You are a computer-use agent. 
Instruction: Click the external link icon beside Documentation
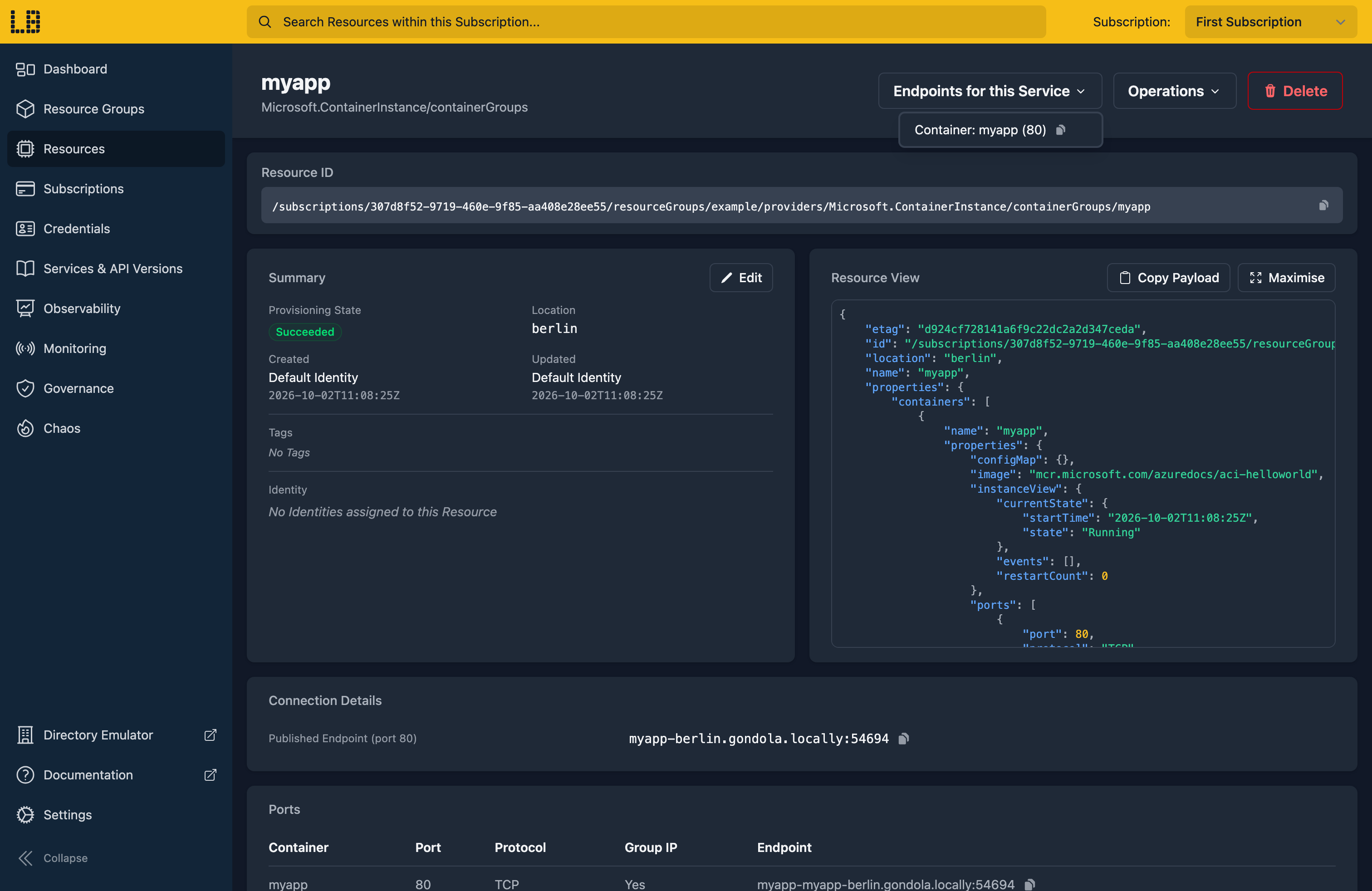(211, 774)
